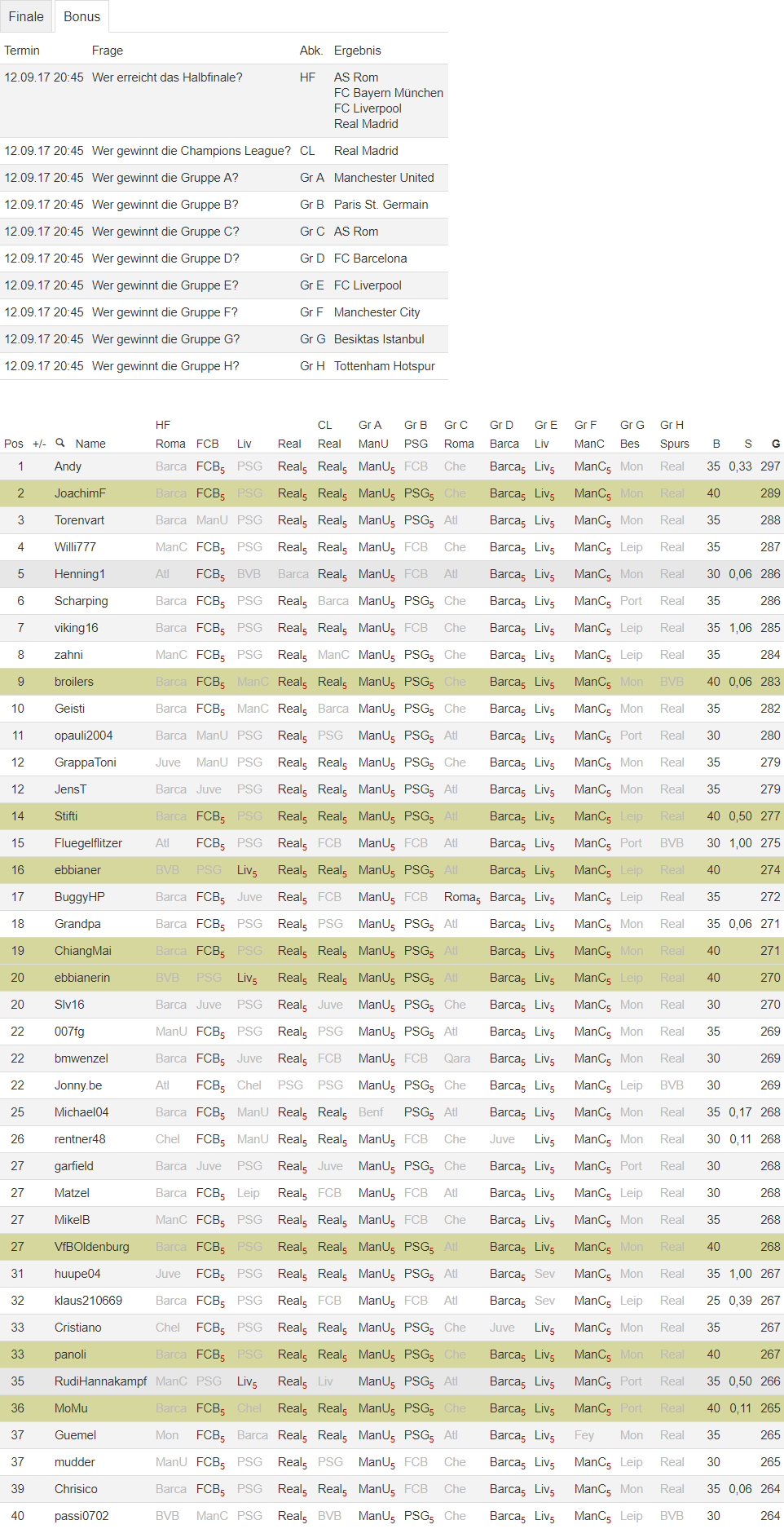Select player Torenvart in the ranking

[x=79, y=520]
